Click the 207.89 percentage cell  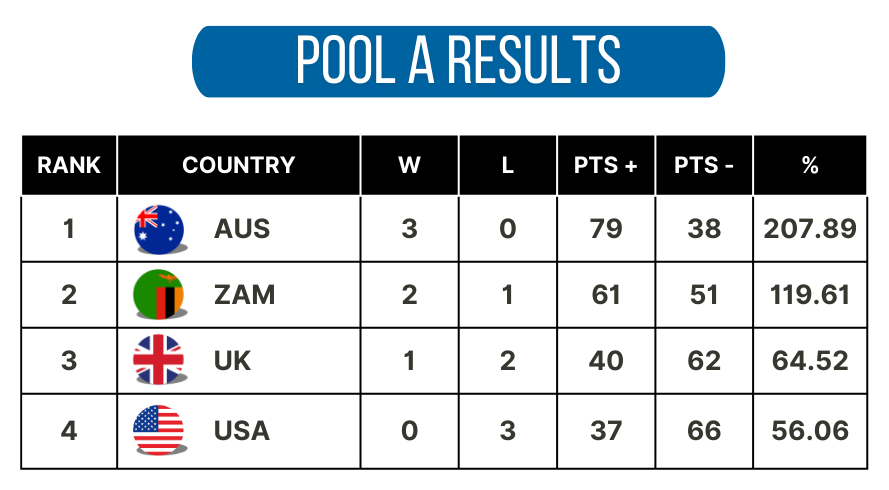(x=810, y=229)
